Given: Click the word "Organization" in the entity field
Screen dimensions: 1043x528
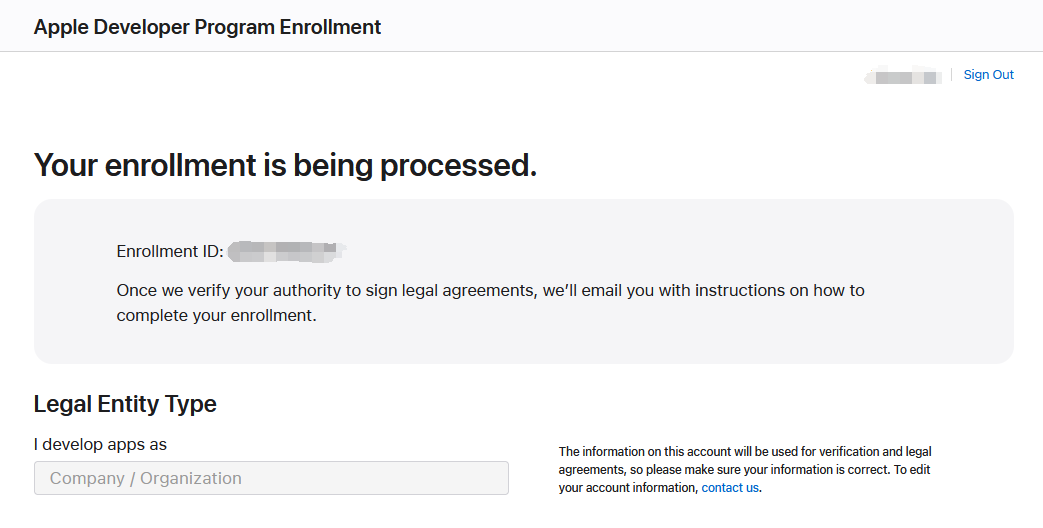Looking at the screenshot, I should coord(191,478).
